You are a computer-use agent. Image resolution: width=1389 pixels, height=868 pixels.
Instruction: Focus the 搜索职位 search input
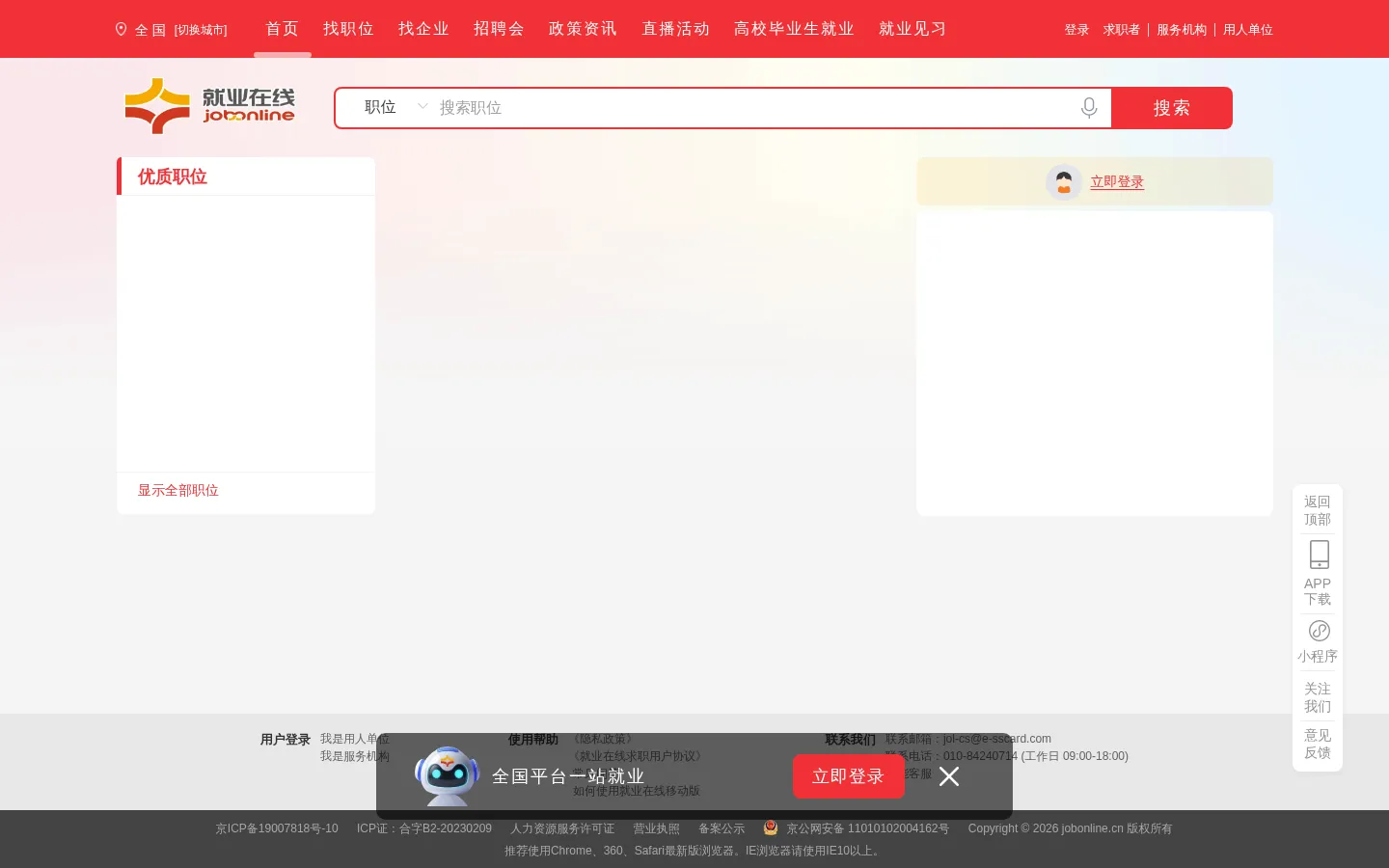[x=752, y=108]
